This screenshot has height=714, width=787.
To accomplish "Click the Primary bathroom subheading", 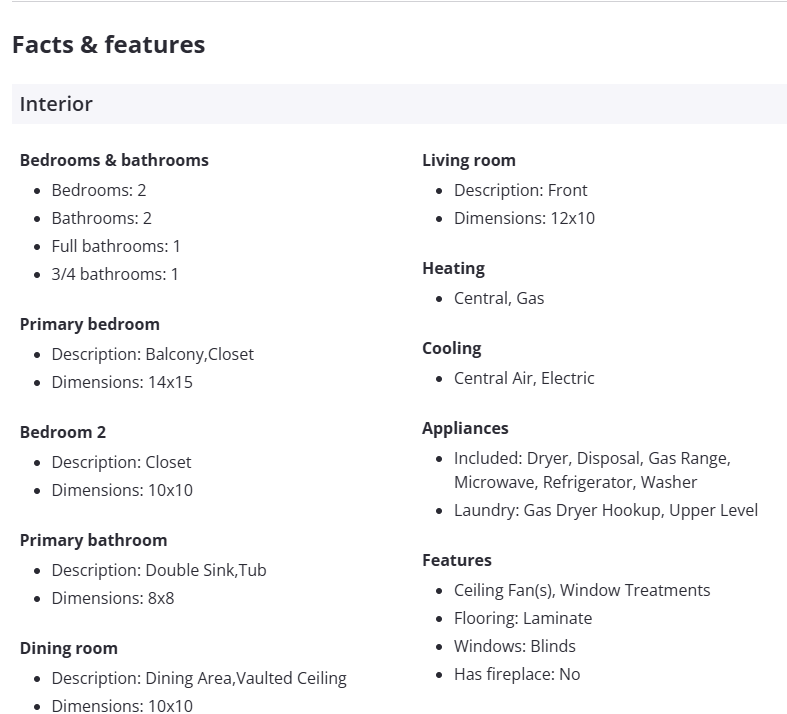I will tap(93, 540).
